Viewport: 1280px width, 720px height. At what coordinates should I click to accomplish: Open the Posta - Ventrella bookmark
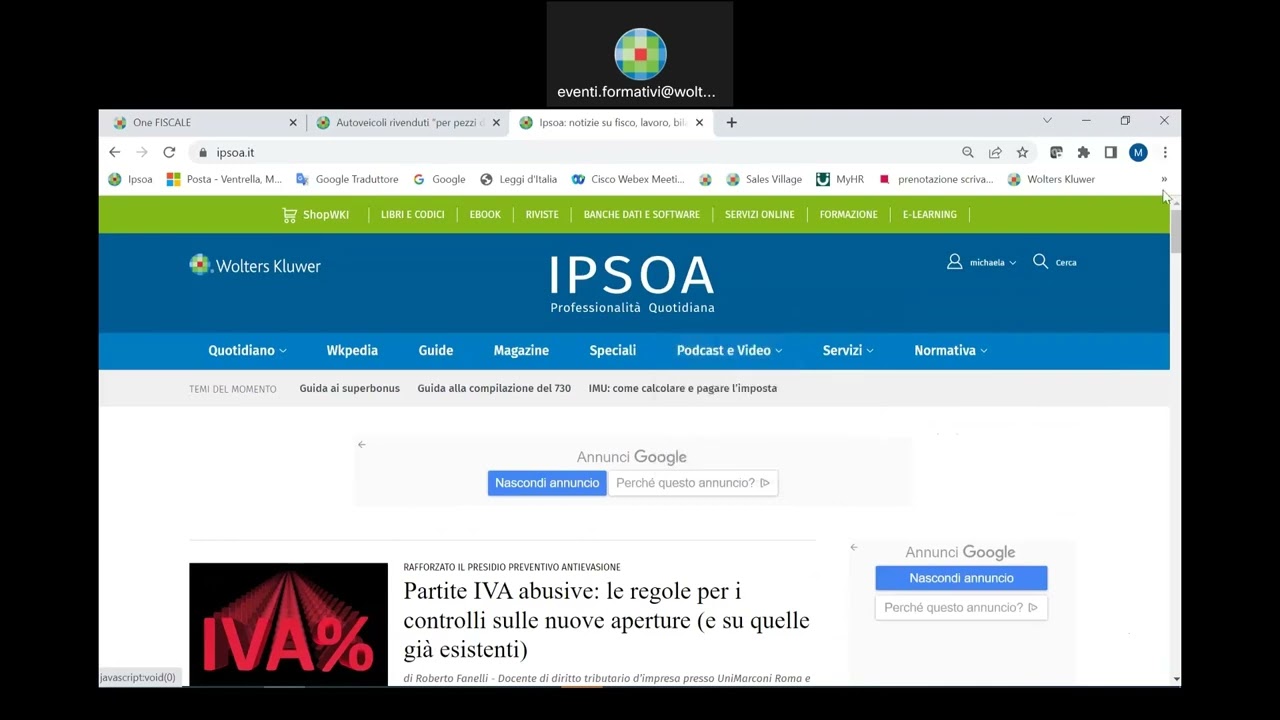click(x=224, y=179)
